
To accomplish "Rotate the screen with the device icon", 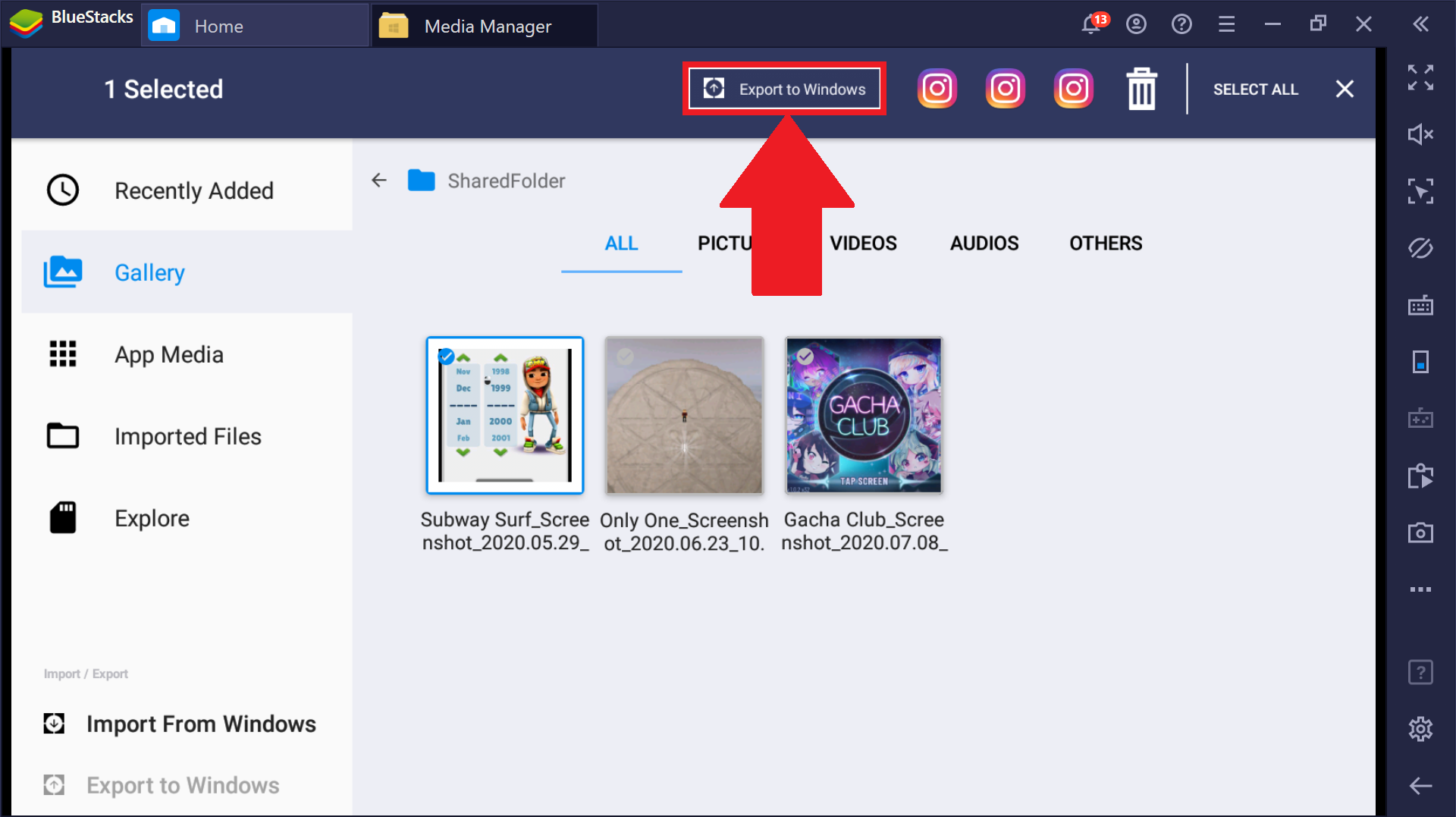I will (1420, 362).
